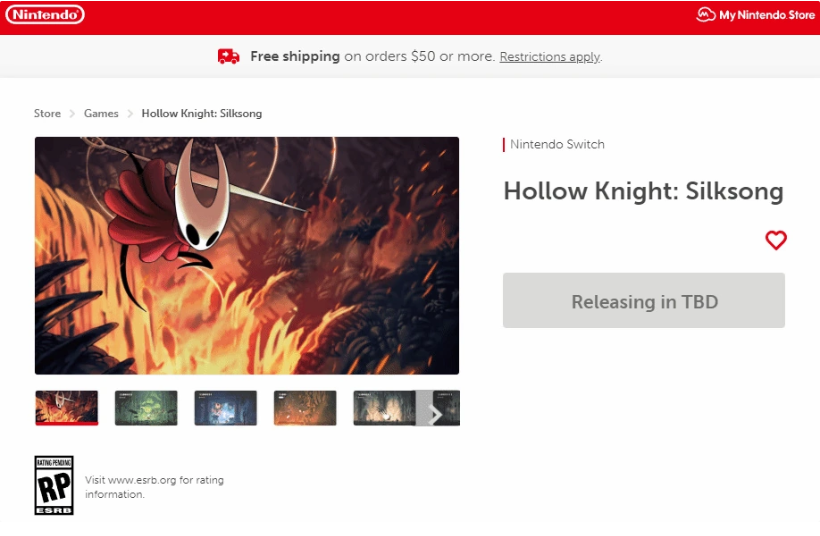Screen dimensions: 820x536
Task: Go to Games breadcrumb
Action: pyautogui.click(x=101, y=113)
